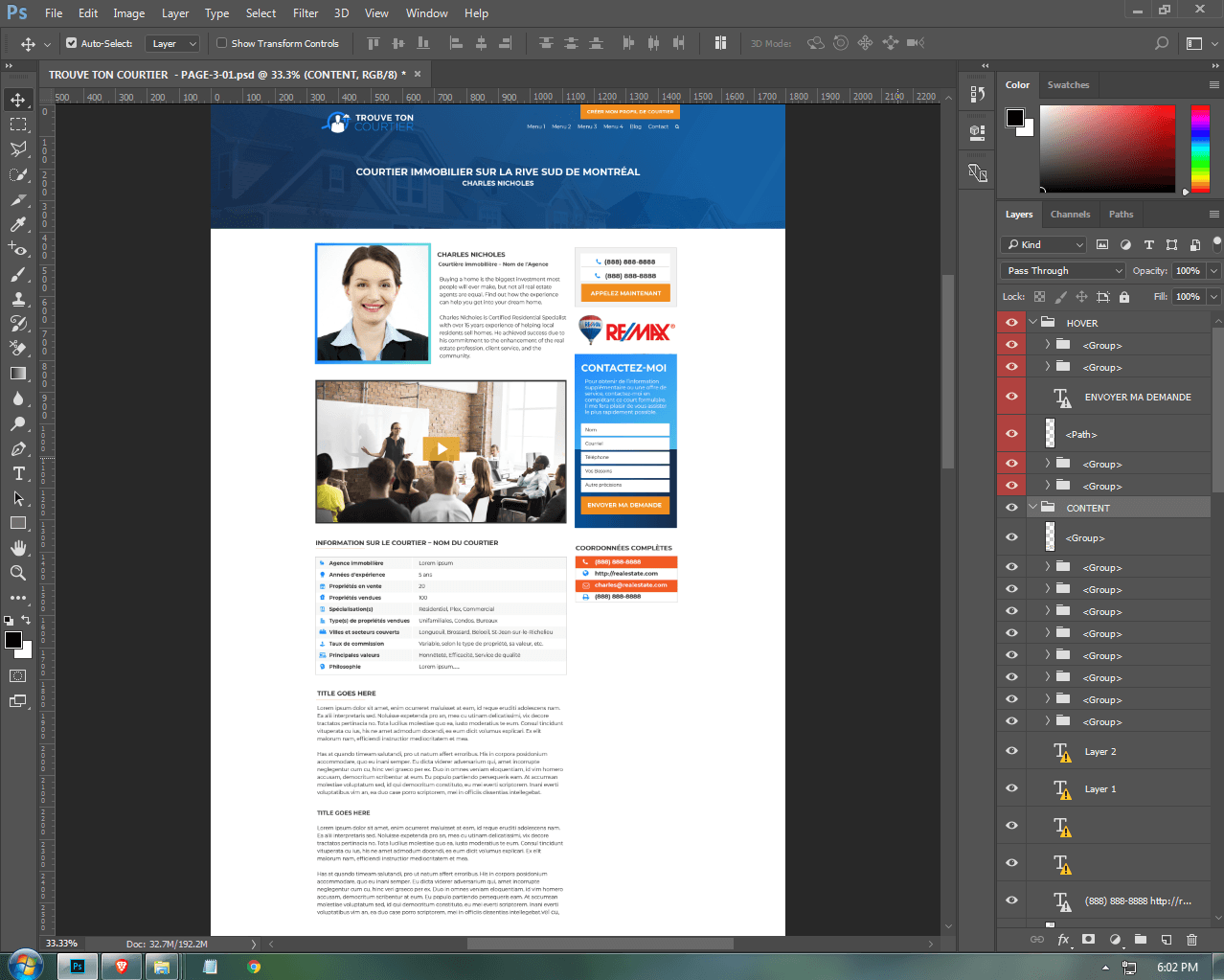Click the Lock all layers padlock icon
The image size is (1224, 980).
[1123, 297]
